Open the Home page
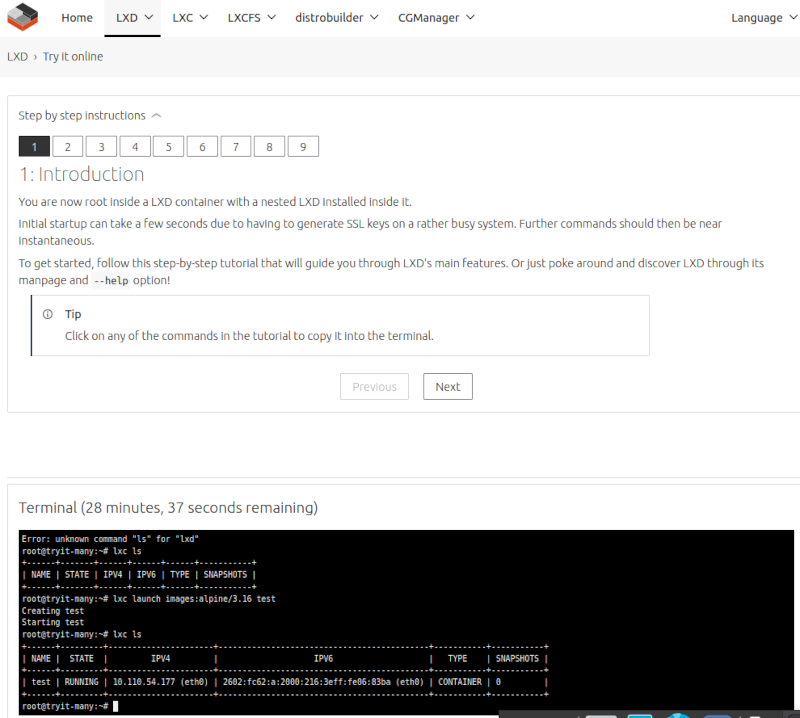 click(77, 18)
